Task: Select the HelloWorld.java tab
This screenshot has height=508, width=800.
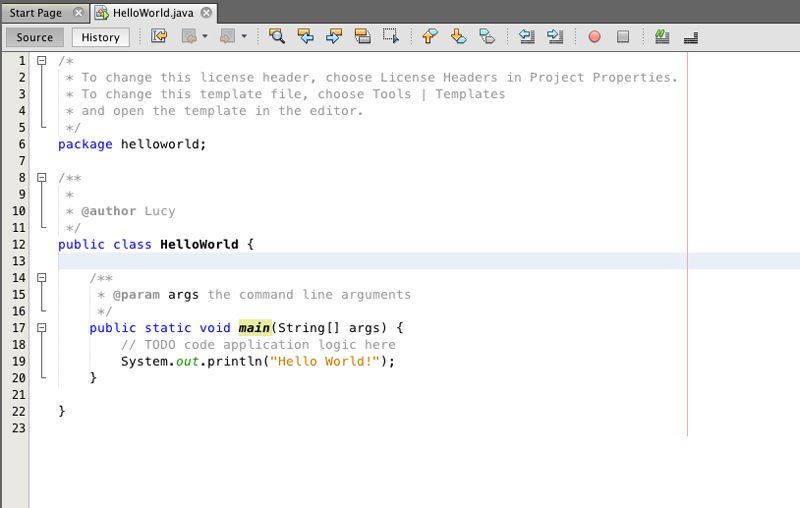Action: coord(153,13)
